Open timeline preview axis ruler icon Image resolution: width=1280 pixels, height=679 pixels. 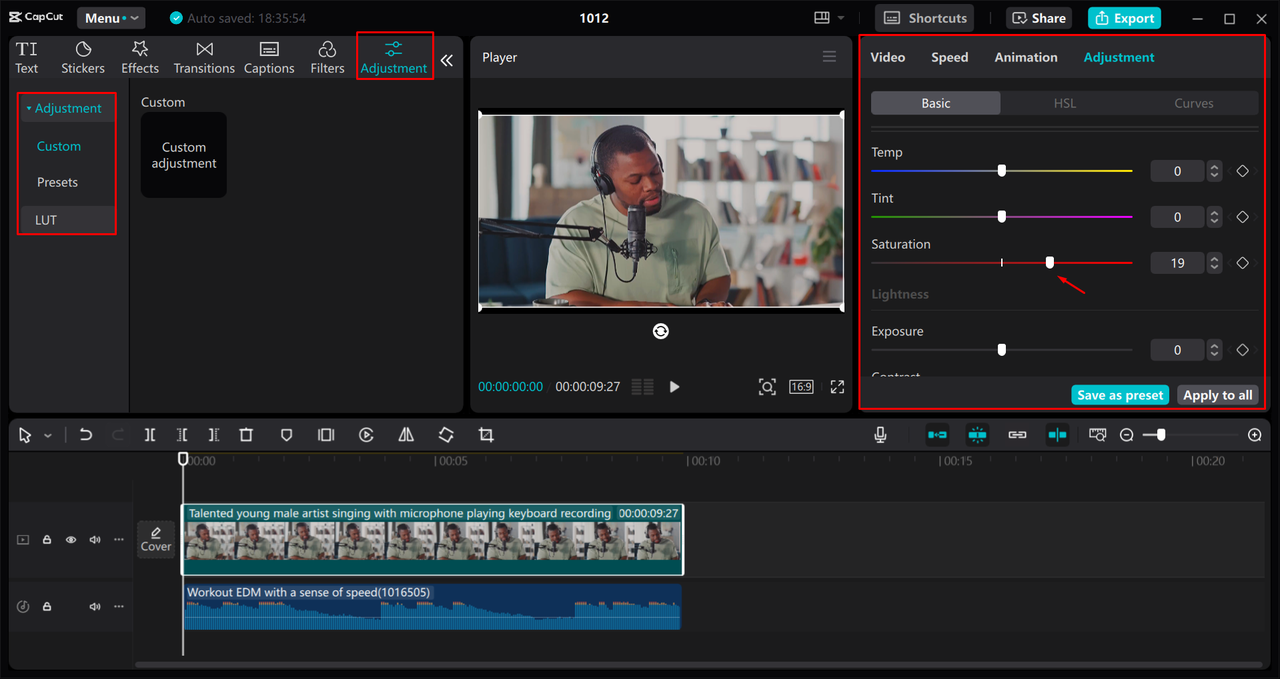point(1098,435)
